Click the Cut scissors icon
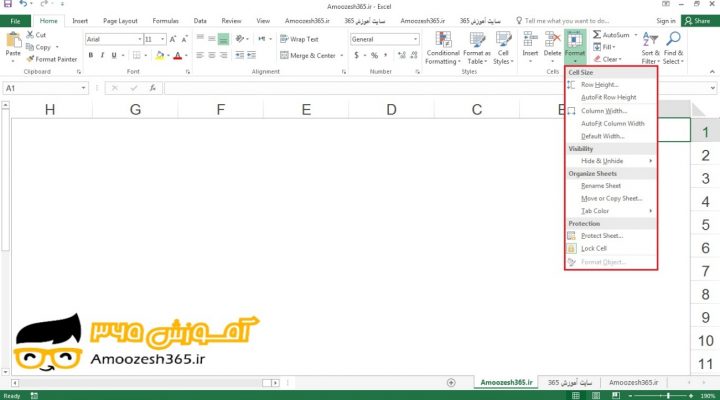The width and height of the screenshot is (720, 400). coord(30,34)
